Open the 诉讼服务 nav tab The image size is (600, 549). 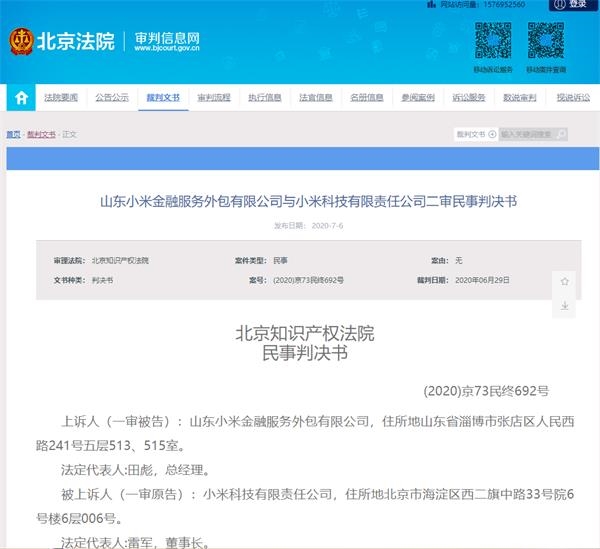tap(469, 98)
